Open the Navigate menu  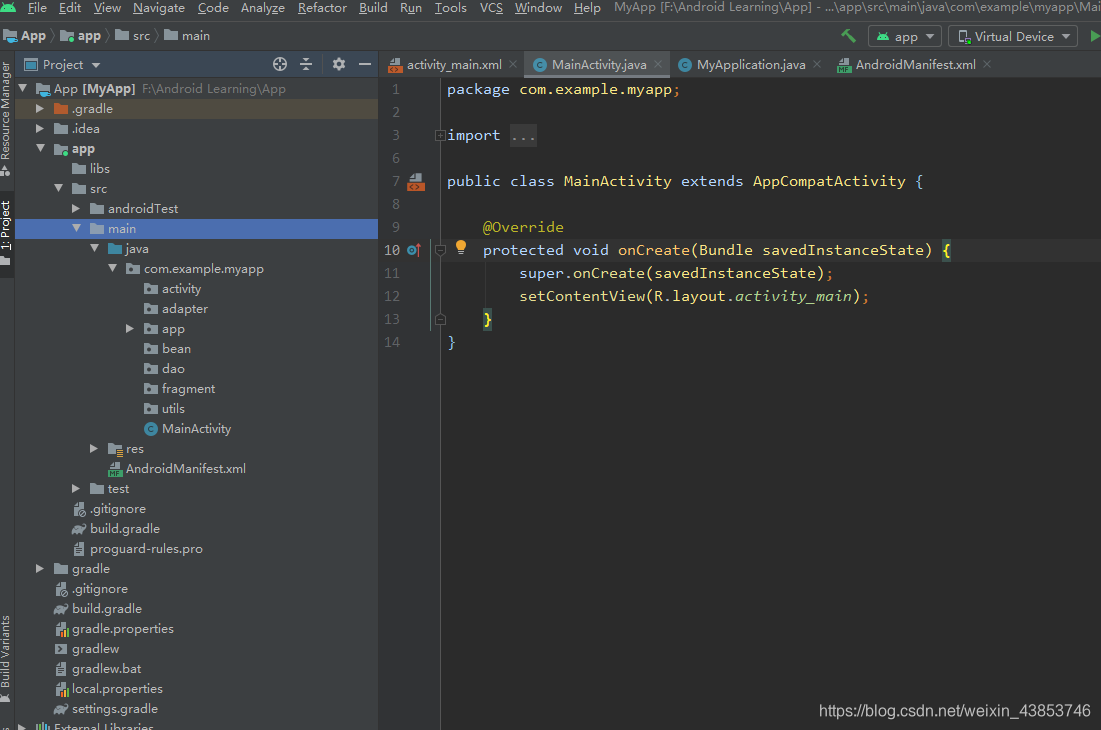(x=159, y=8)
